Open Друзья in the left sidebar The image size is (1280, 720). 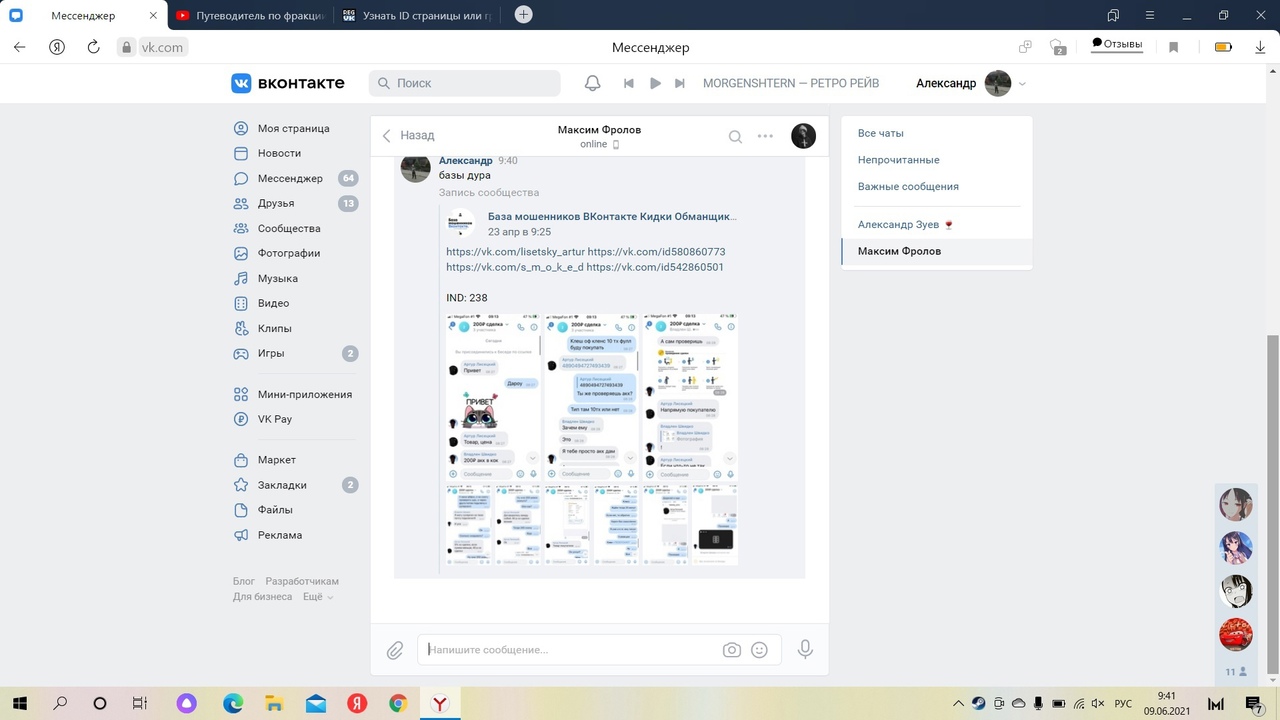coord(276,203)
